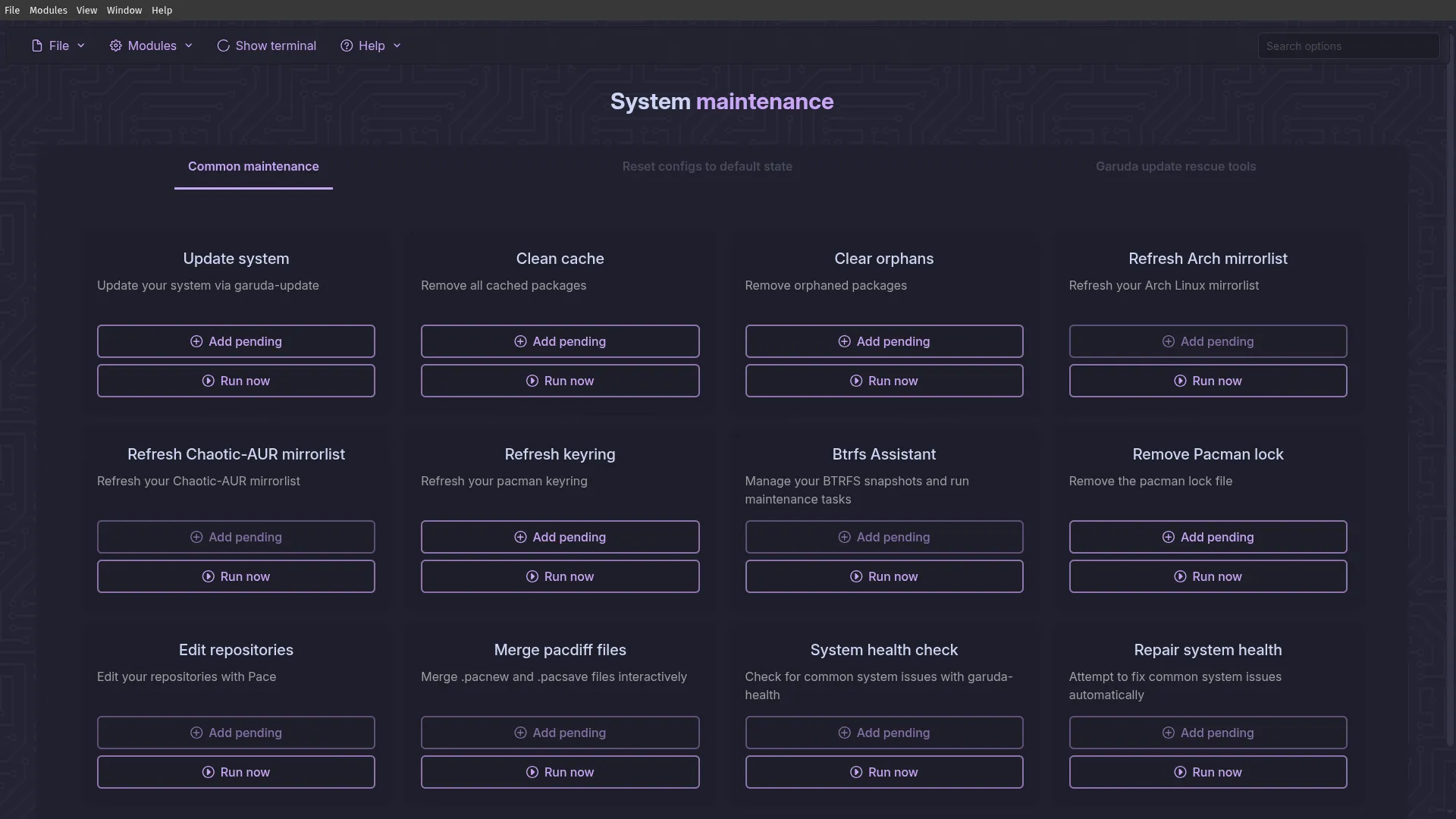This screenshot has width=1456, height=819.
Task: Click the Edit repositories card title
Action: pyautogui.click(x=236, y=650)
